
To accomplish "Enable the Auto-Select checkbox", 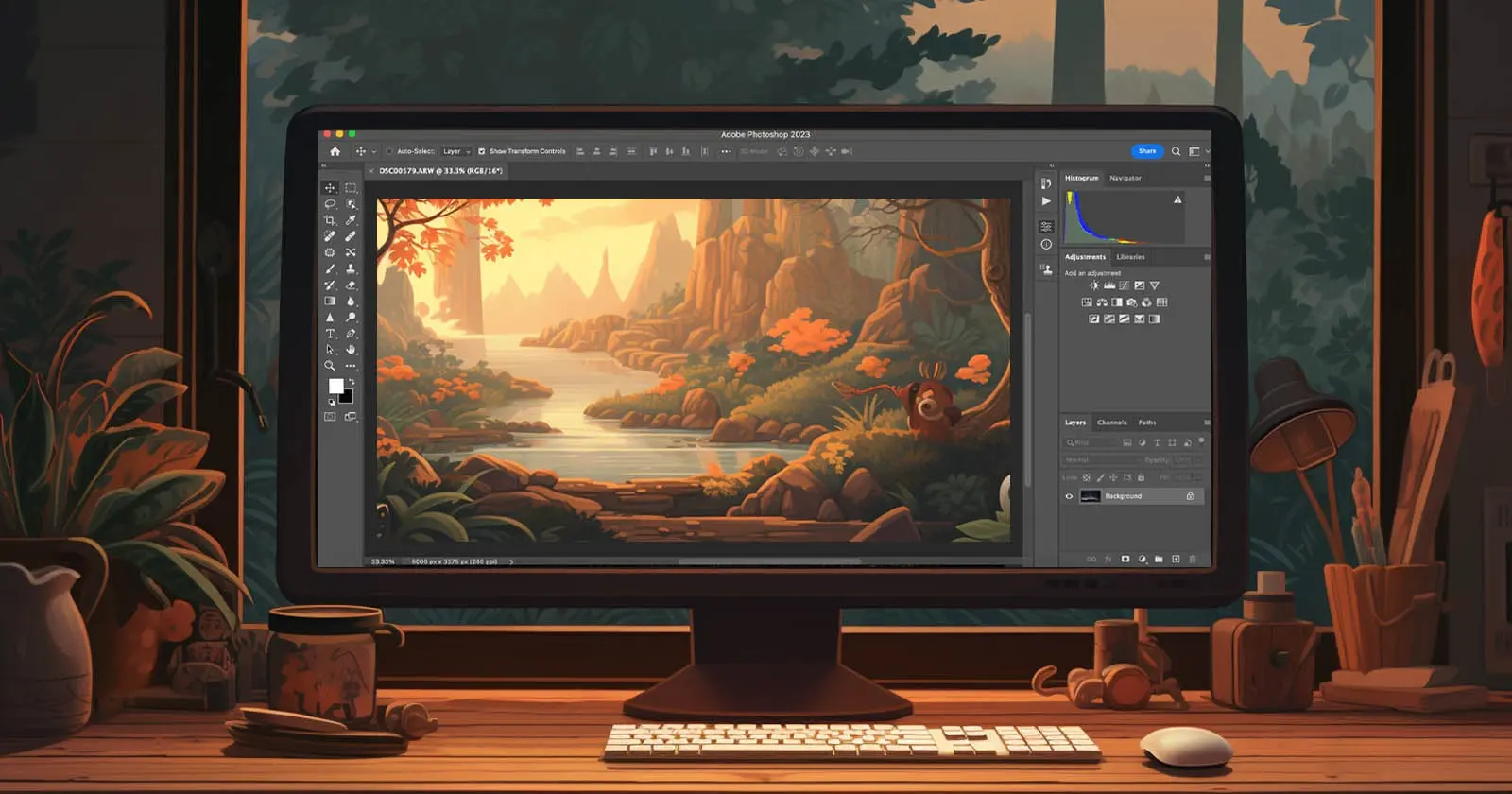I will (x=389, y=151).
